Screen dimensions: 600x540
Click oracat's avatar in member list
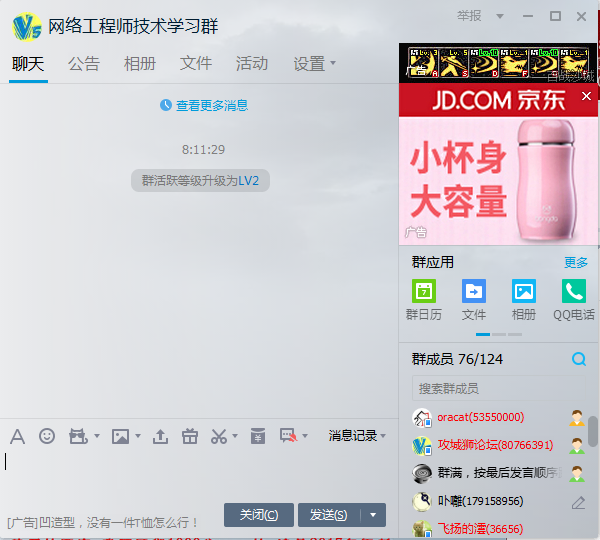[422, 418]
